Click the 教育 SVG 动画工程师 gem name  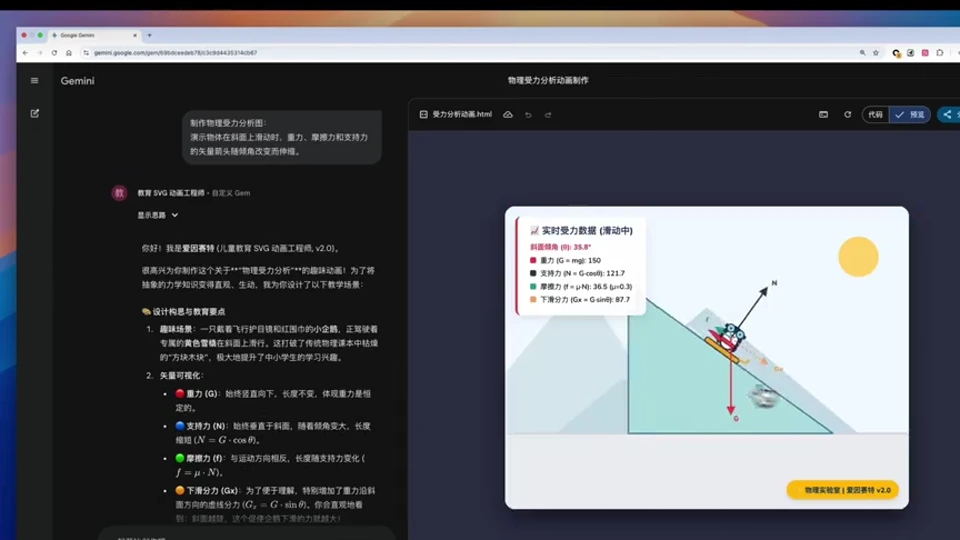coord(171,193)
